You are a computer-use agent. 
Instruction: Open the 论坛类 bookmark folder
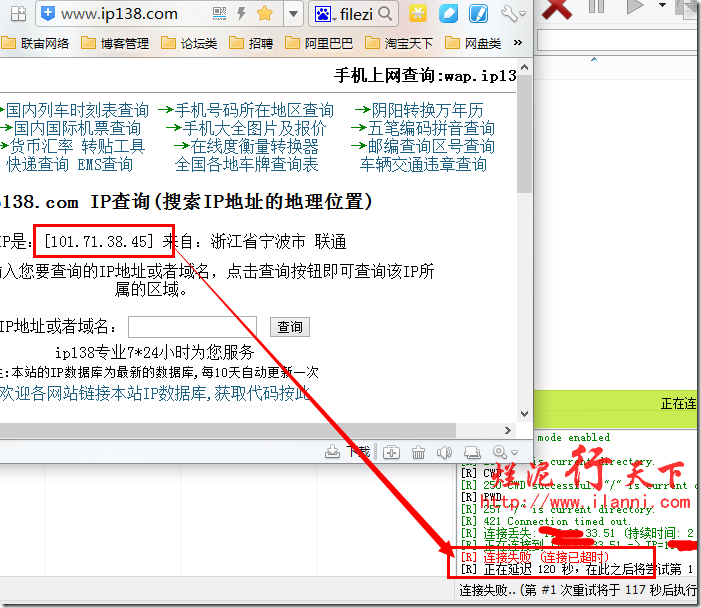[x=189, y=43]
